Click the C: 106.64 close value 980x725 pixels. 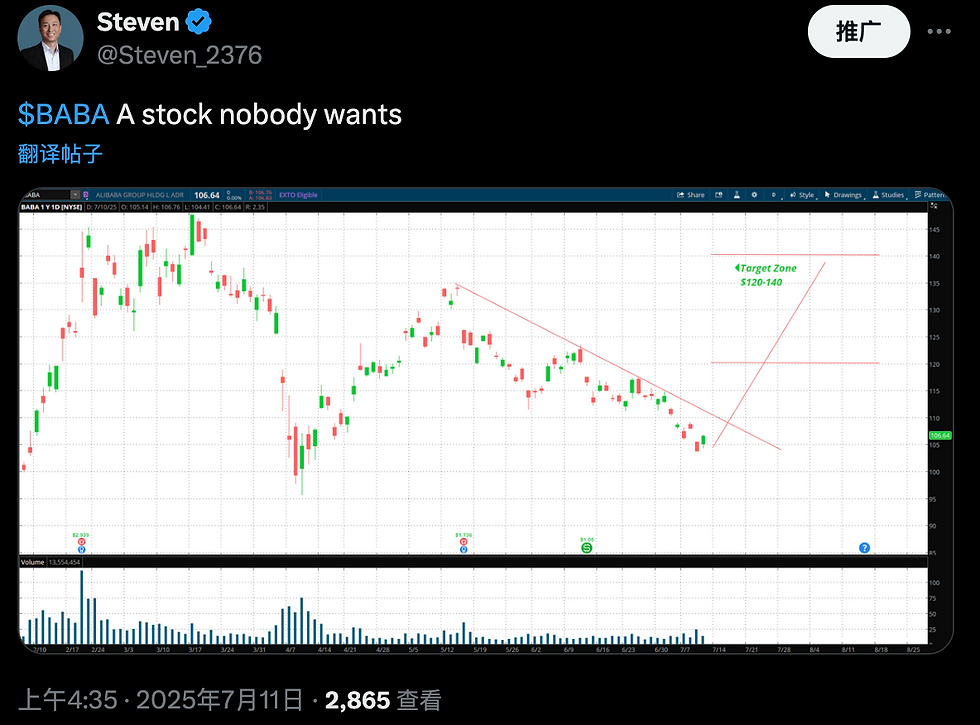coord(228,207)
